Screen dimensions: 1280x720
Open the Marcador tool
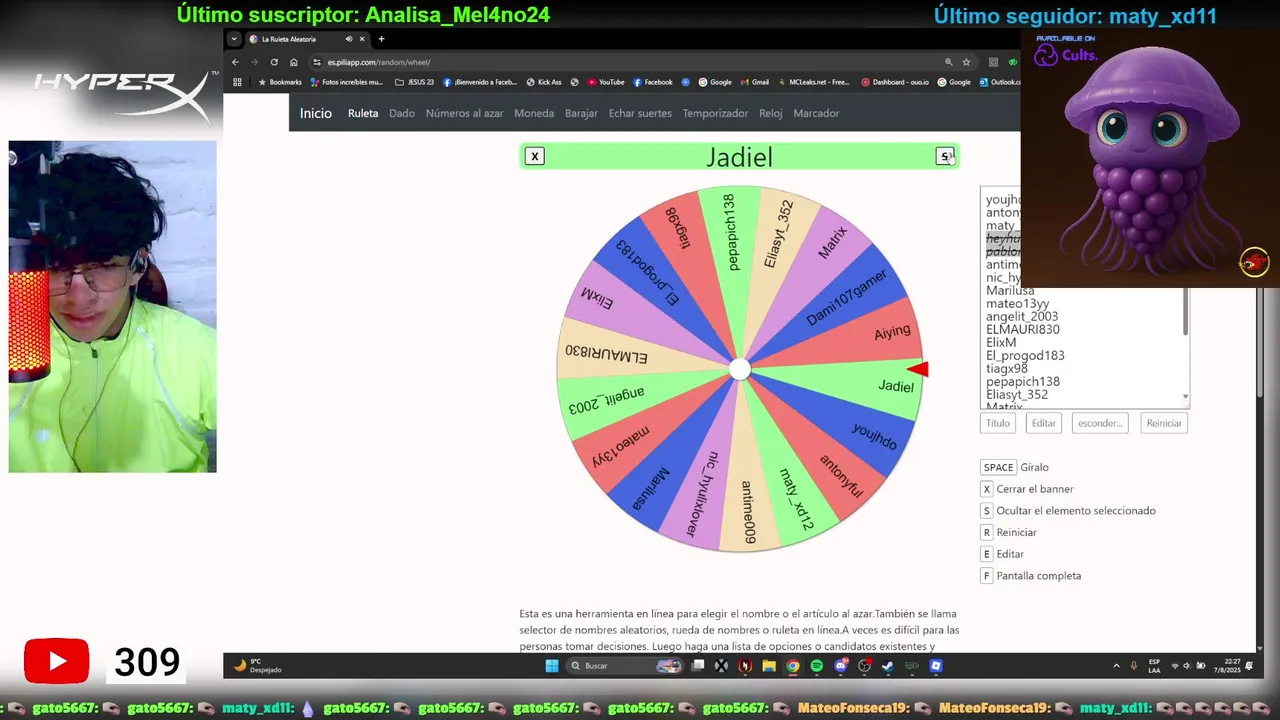click(x=816, y=113)
